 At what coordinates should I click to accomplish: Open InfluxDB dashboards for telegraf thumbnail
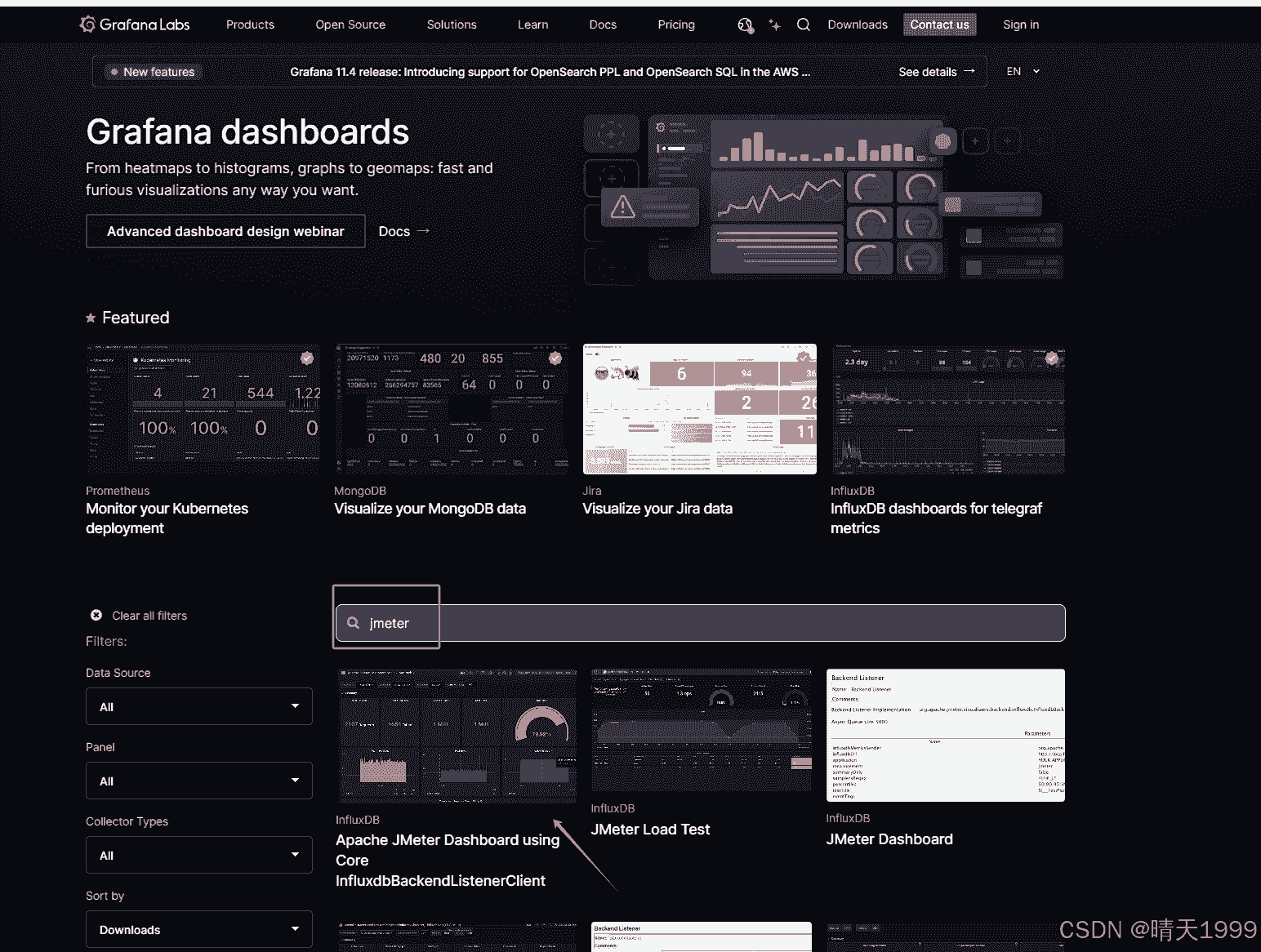pyautogui.click(x=947, y=409)
